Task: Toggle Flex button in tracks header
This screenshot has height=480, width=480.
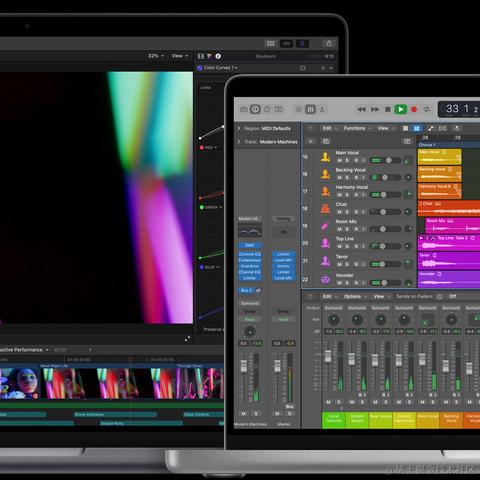Action: pyautogui.click(x=442, y=128)
